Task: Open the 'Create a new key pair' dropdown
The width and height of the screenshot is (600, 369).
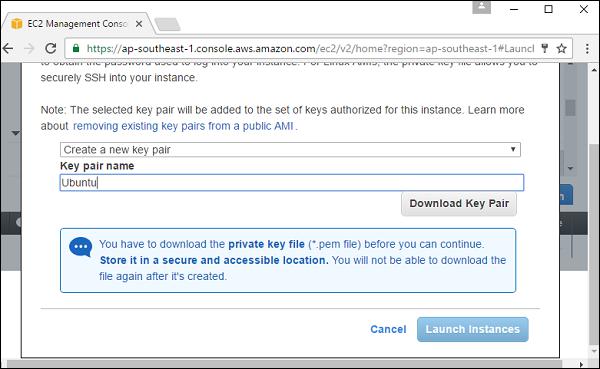Action: tap(290, 150)
